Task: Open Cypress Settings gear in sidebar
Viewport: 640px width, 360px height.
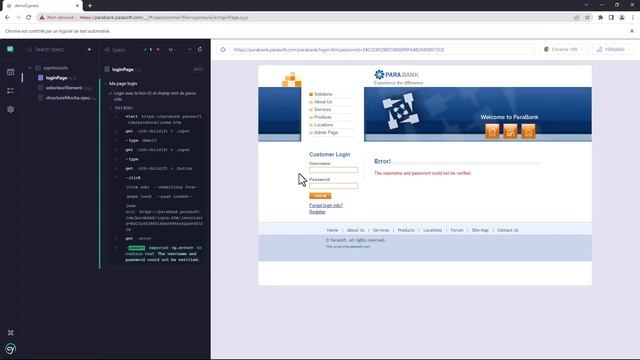Action: pyautogui.click(x=11, y=109)
